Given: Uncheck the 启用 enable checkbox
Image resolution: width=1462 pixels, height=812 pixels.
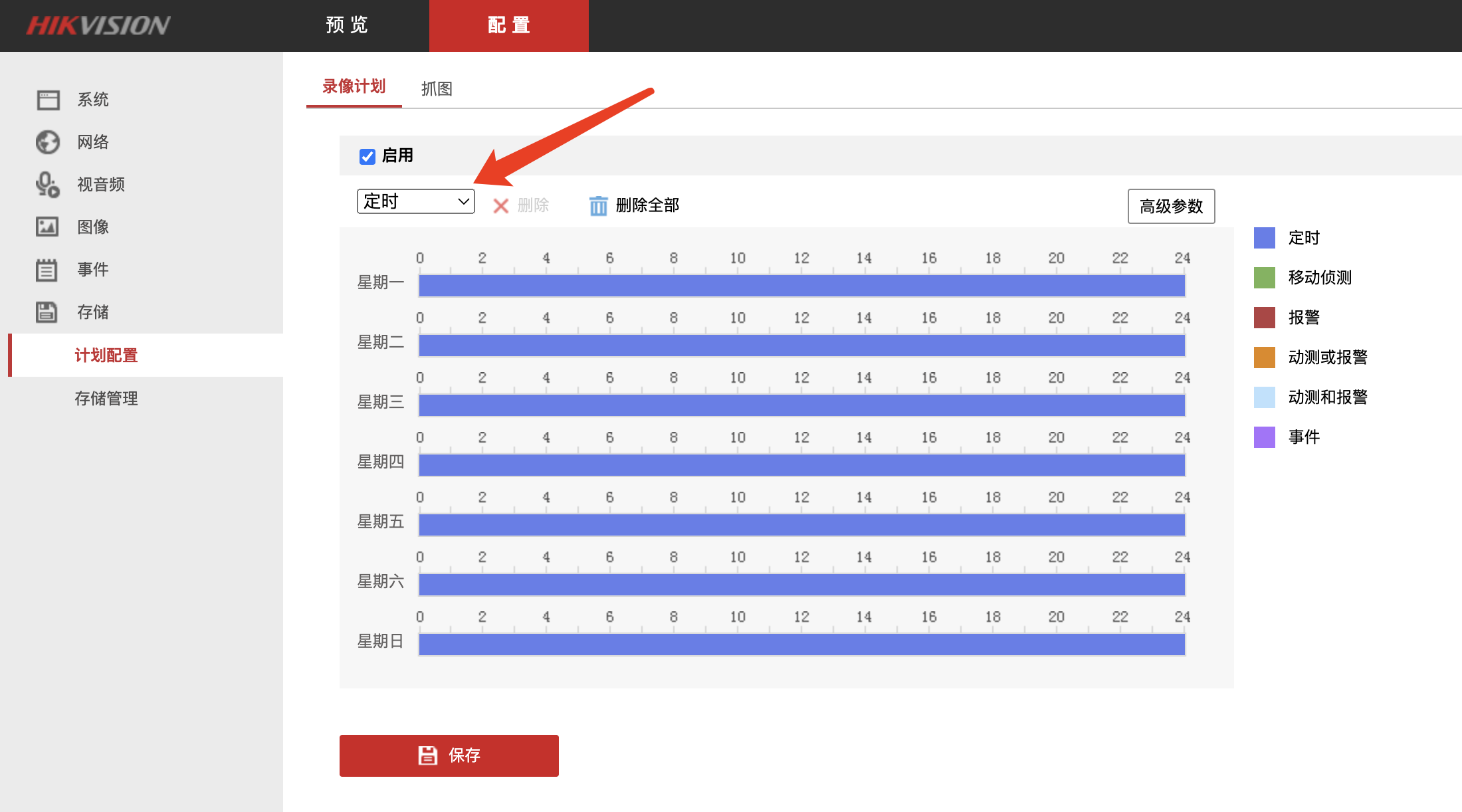Looking at the screenshot, I should click(x=367, y=156).
